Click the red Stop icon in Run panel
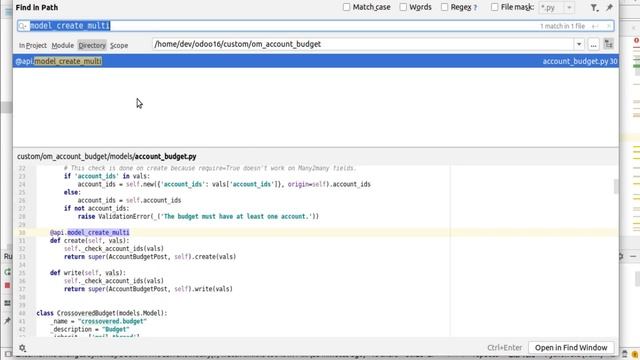 (7, 285)
